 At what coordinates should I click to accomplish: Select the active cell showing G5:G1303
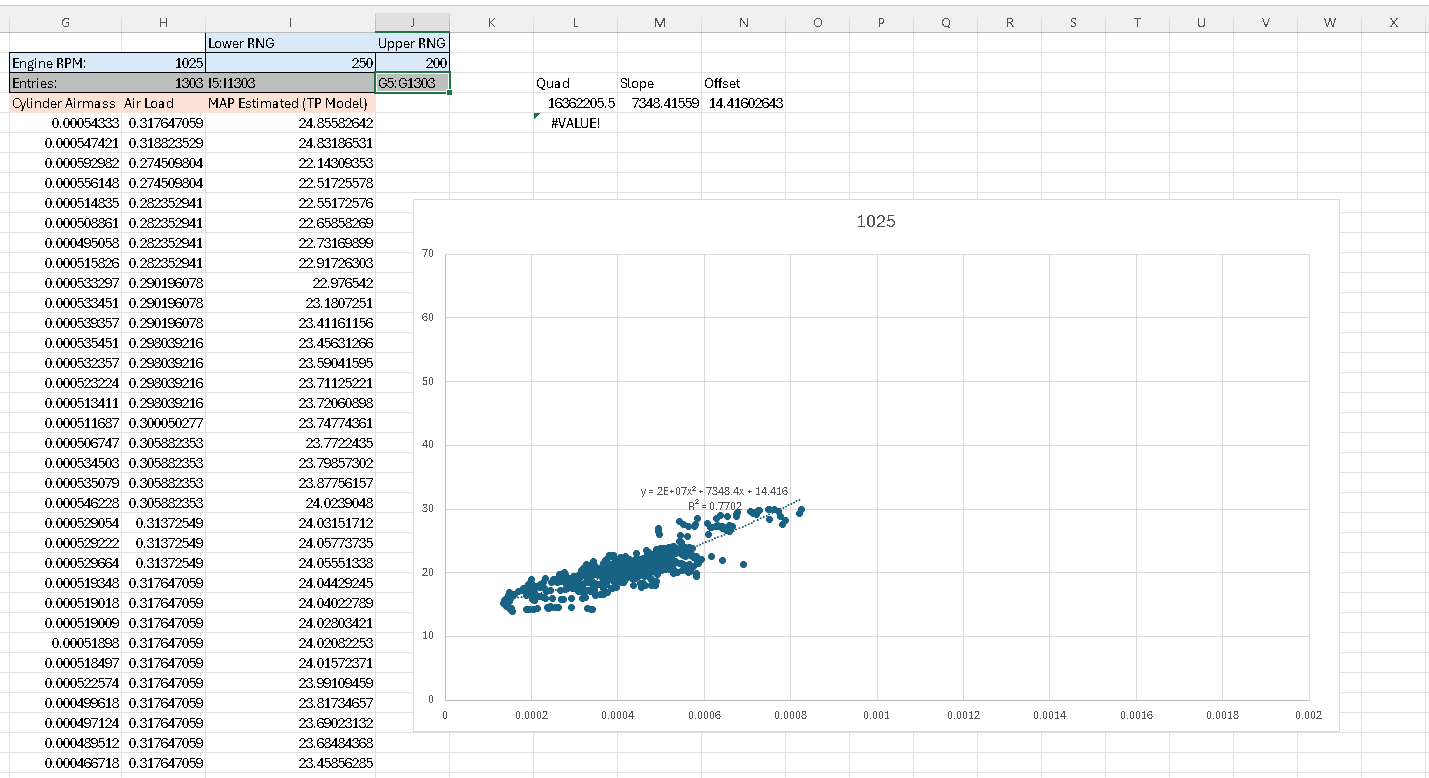click(x=412, y=83)
